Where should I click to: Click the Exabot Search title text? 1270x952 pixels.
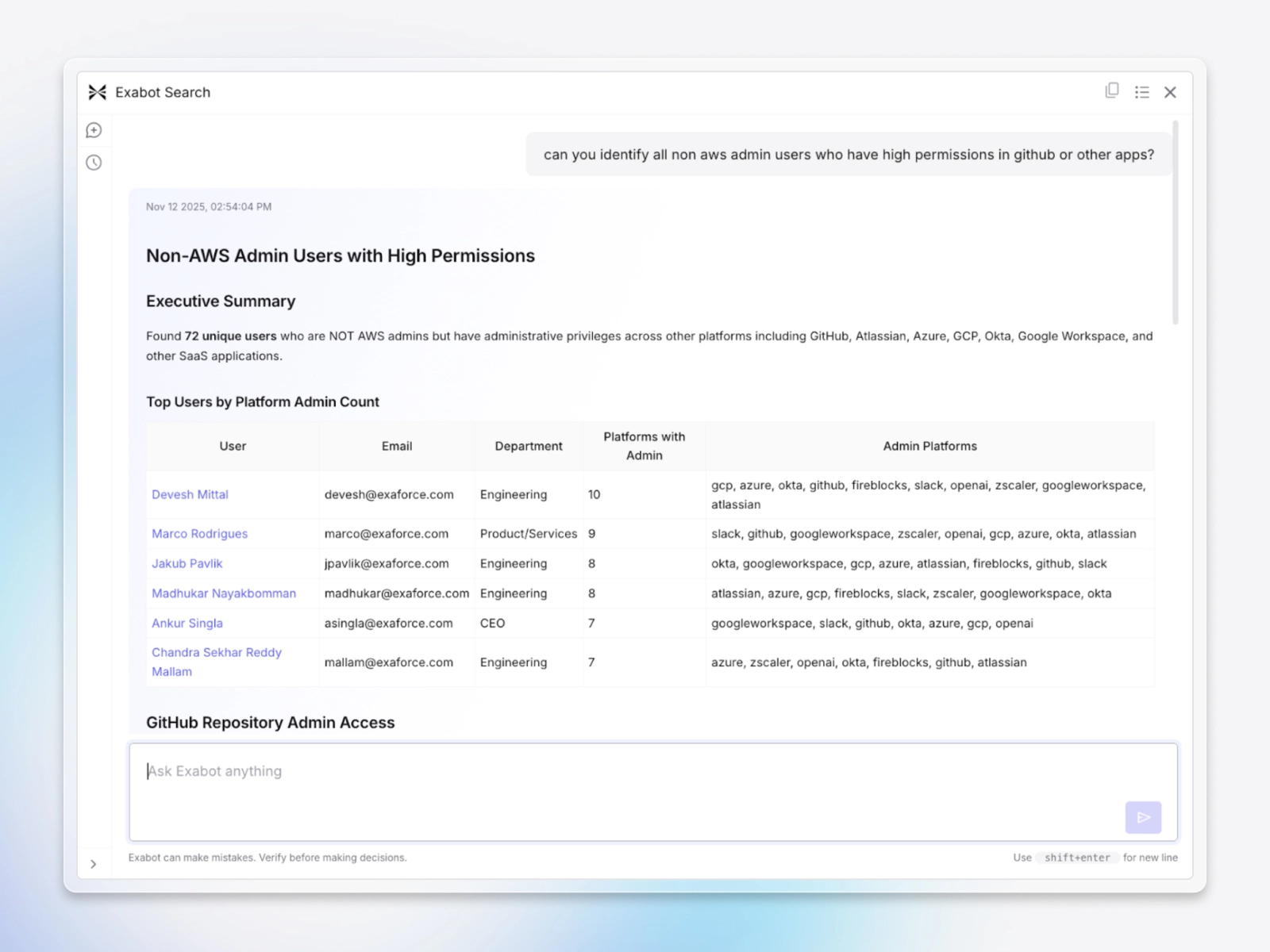tap(163, 92)
